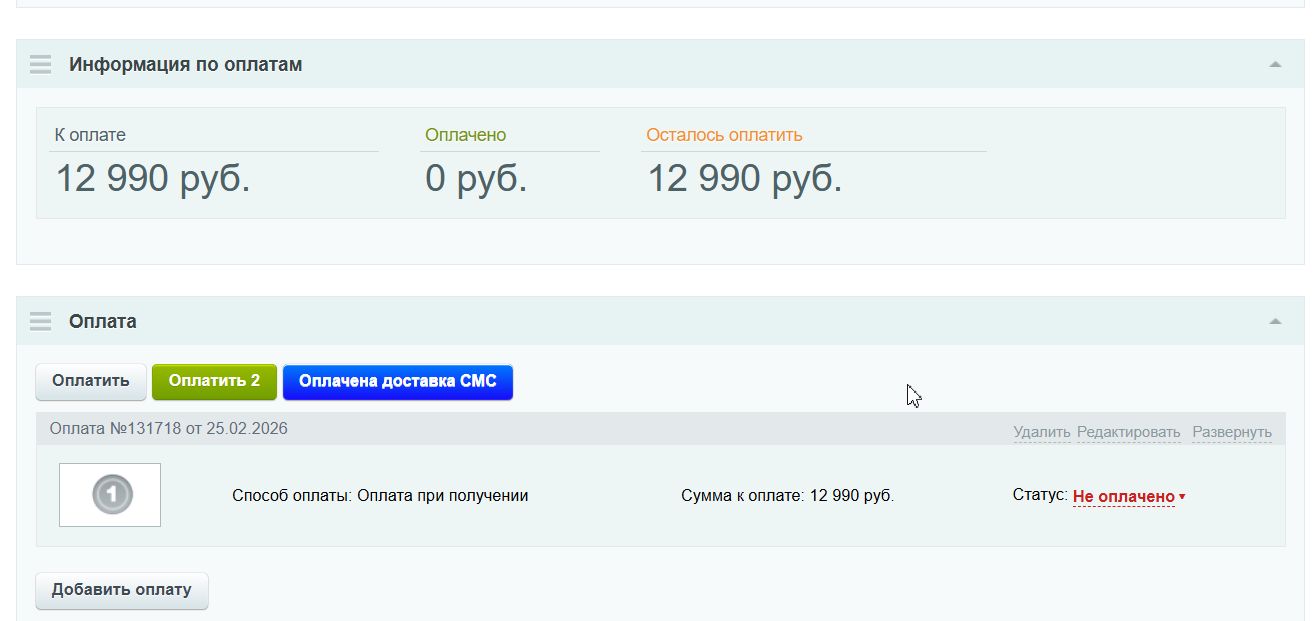The width and height of the screenshot is (1316, 621).
Task: Click the Оплачено column showing 0 руб.
Action: (475, 179)
